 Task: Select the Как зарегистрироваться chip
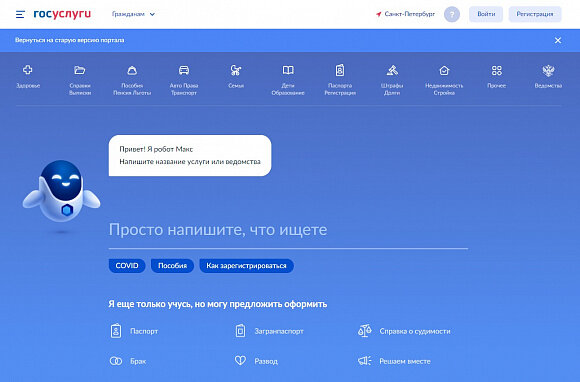[246, 266]
